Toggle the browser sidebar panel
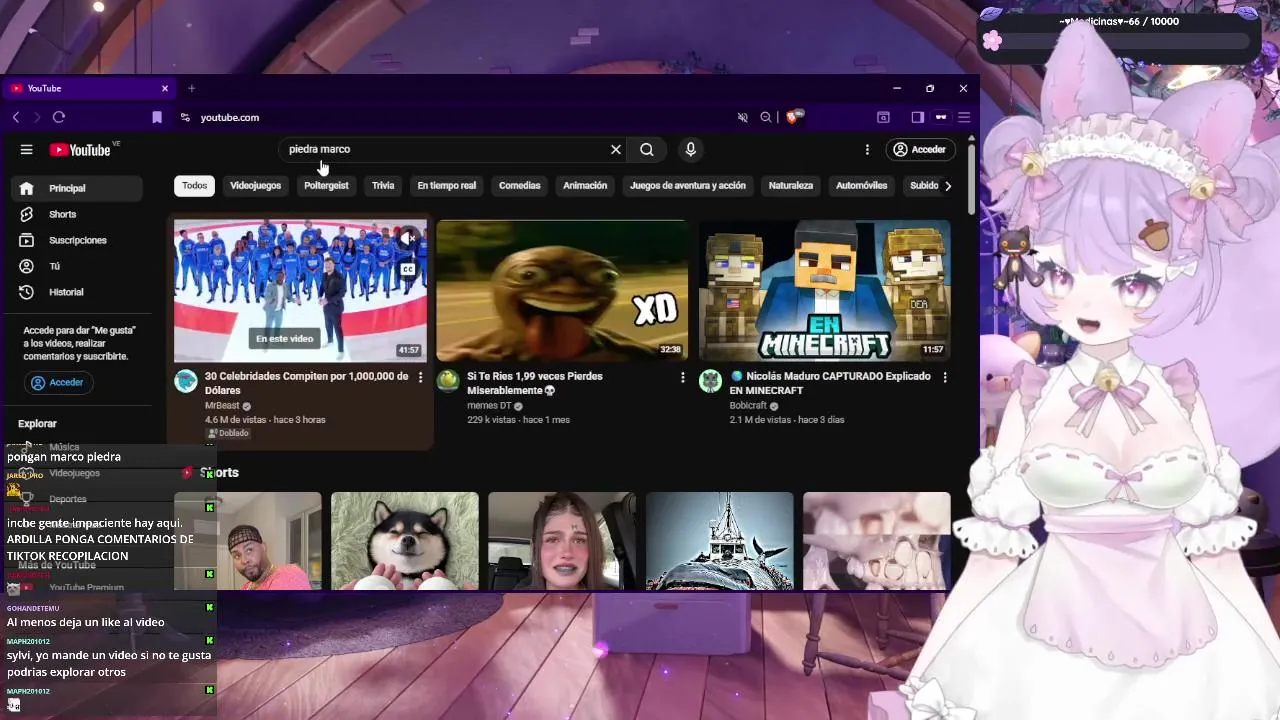The width and height of the screenshot is (1280, 720). [x=917, y=117]
